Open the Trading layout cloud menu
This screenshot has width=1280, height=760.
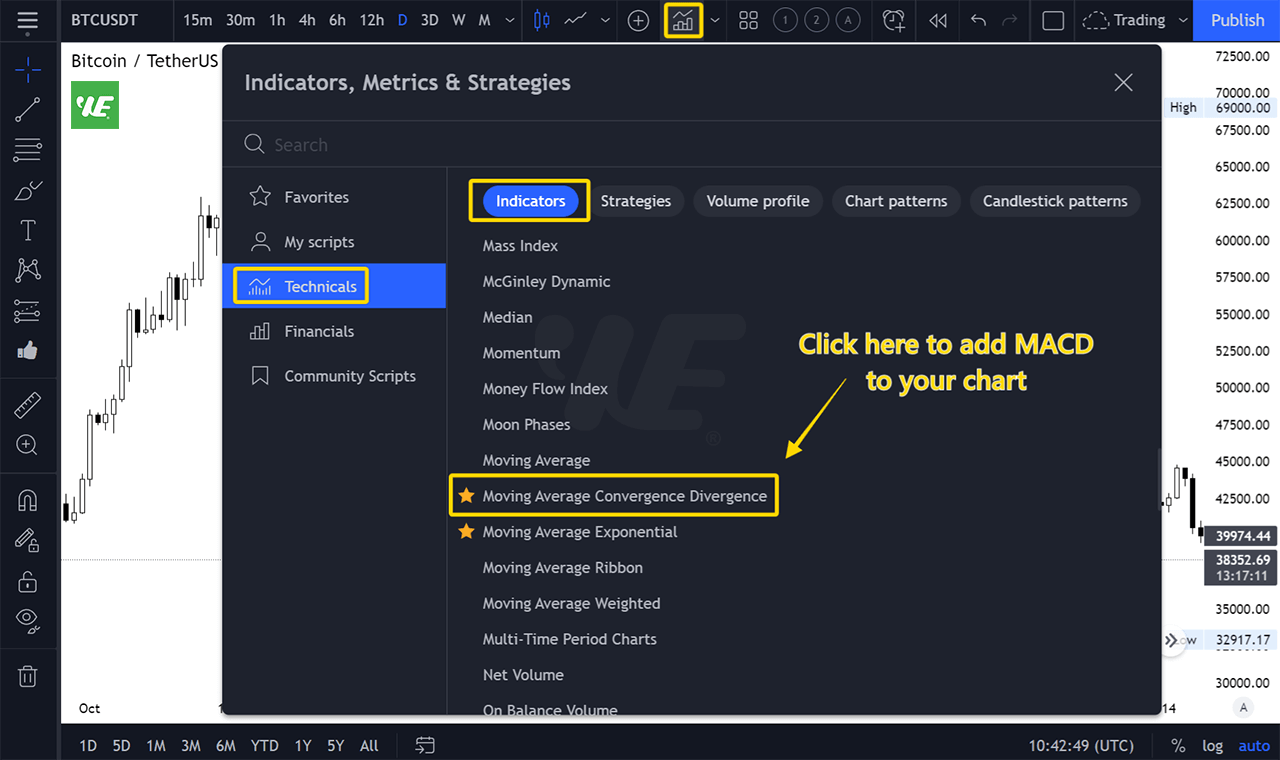tap(1124, 20)
